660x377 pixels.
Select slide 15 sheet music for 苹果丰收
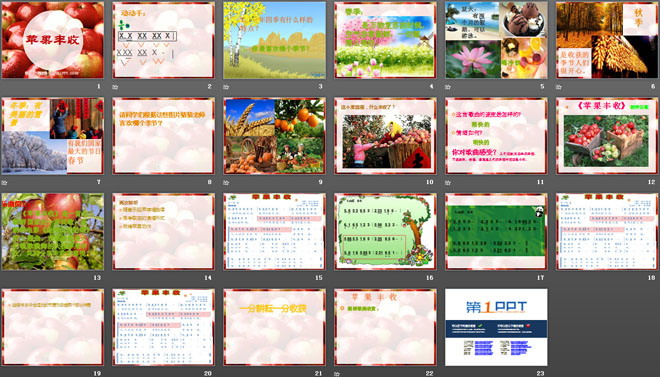coord(274,231)
